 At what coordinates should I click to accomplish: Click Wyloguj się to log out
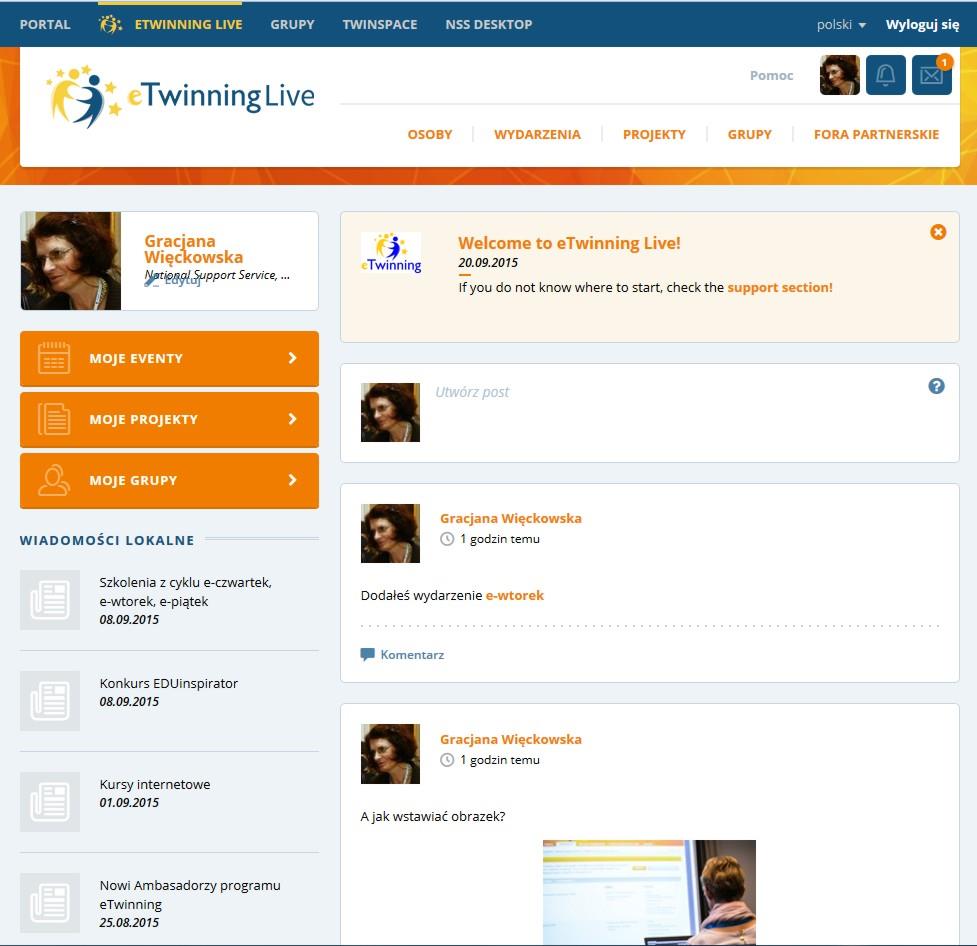point(922,25)
